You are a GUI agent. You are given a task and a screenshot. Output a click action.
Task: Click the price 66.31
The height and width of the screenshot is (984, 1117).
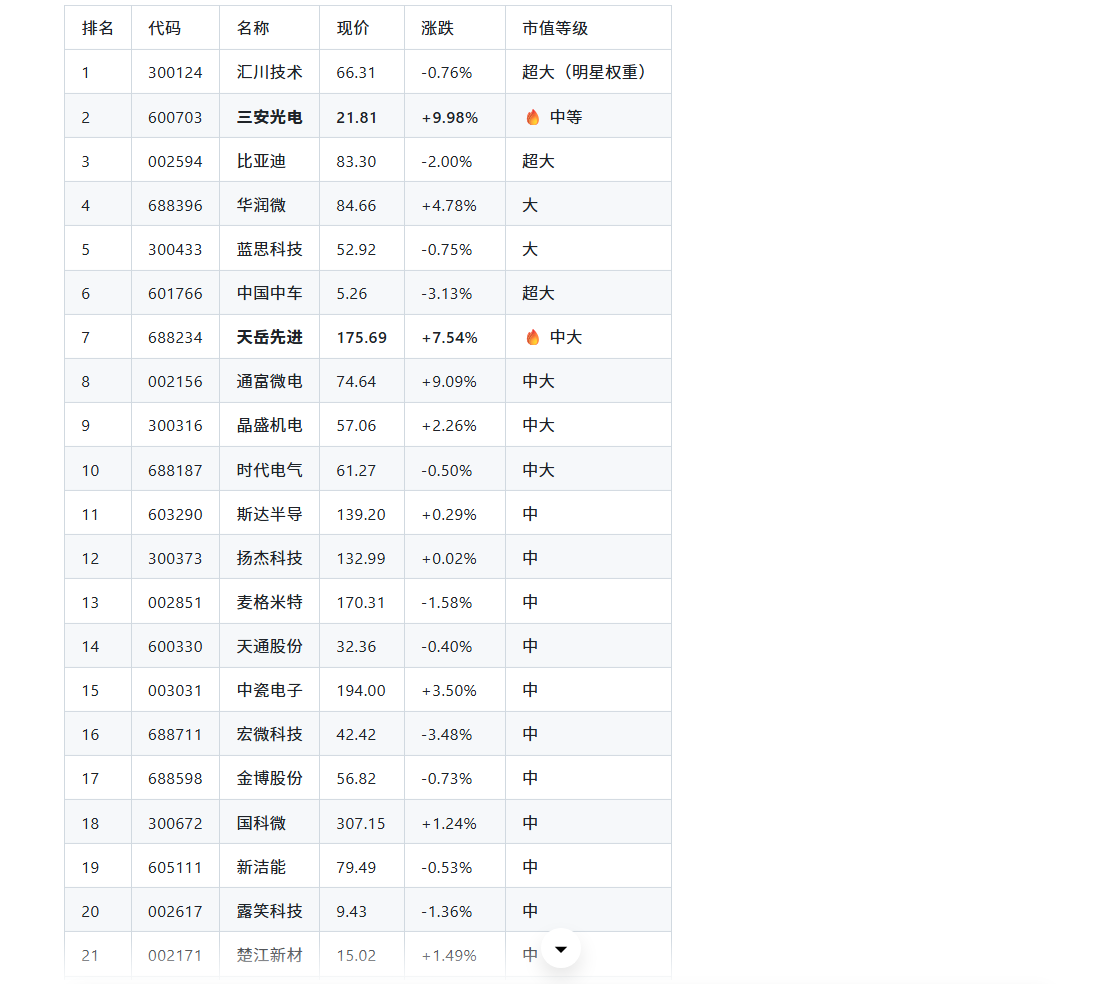[x=355, y=73]
